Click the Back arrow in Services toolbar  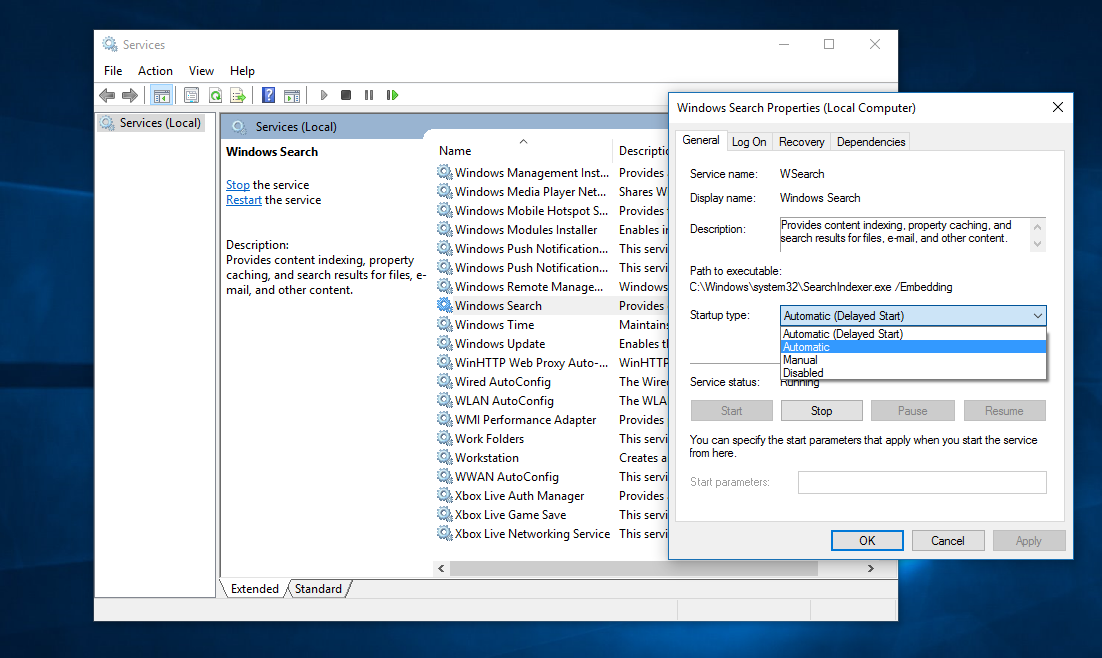point(107,95)
